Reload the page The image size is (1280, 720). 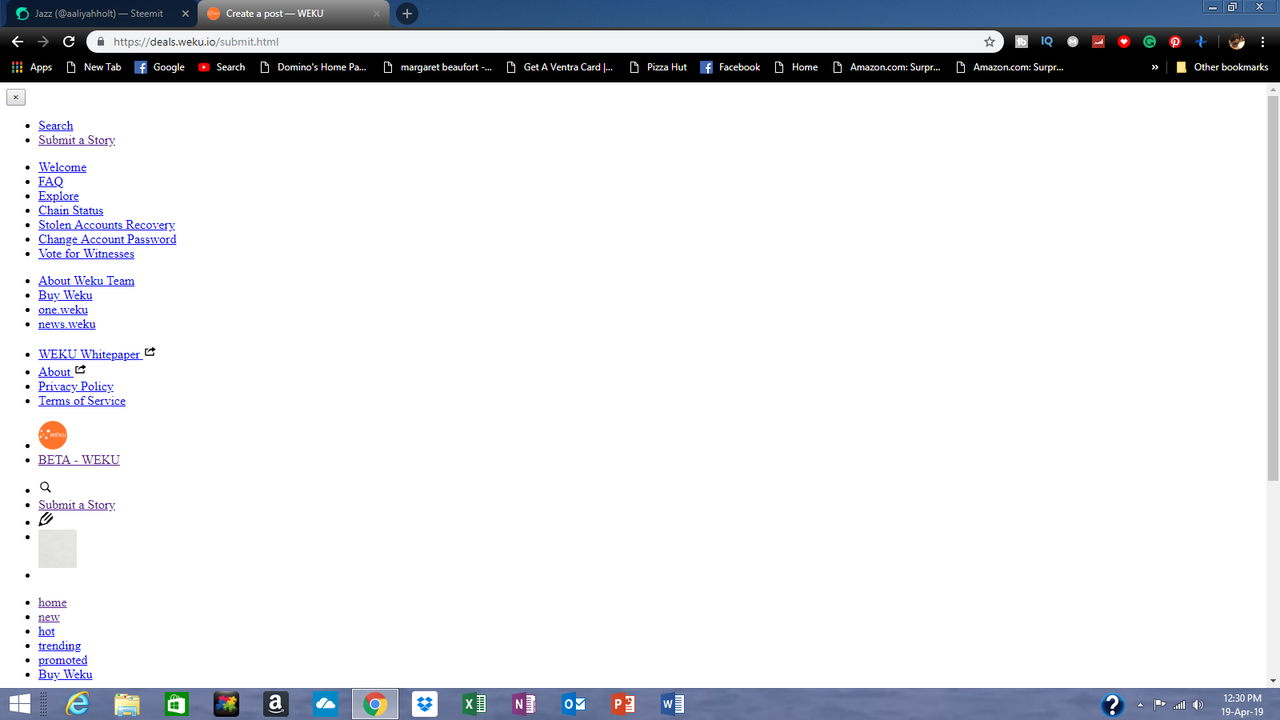[69, 42]
